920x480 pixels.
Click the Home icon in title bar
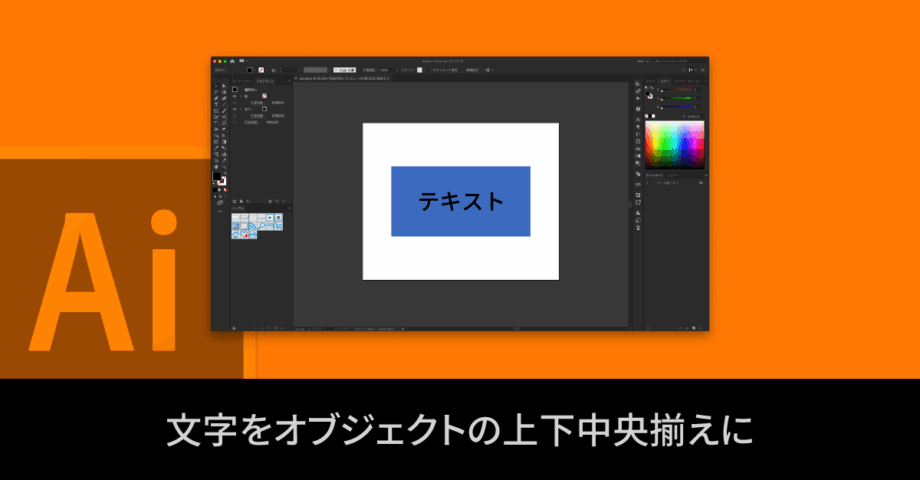[232, 61]
